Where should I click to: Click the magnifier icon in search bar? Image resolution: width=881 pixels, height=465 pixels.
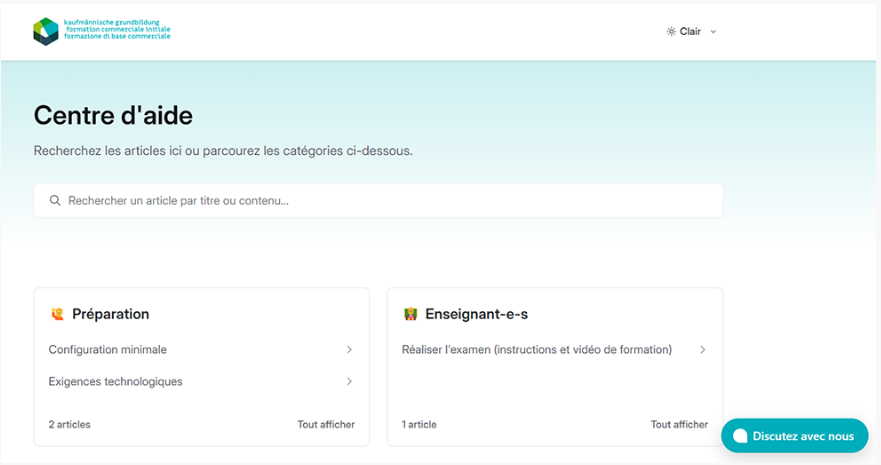[55, 201]
